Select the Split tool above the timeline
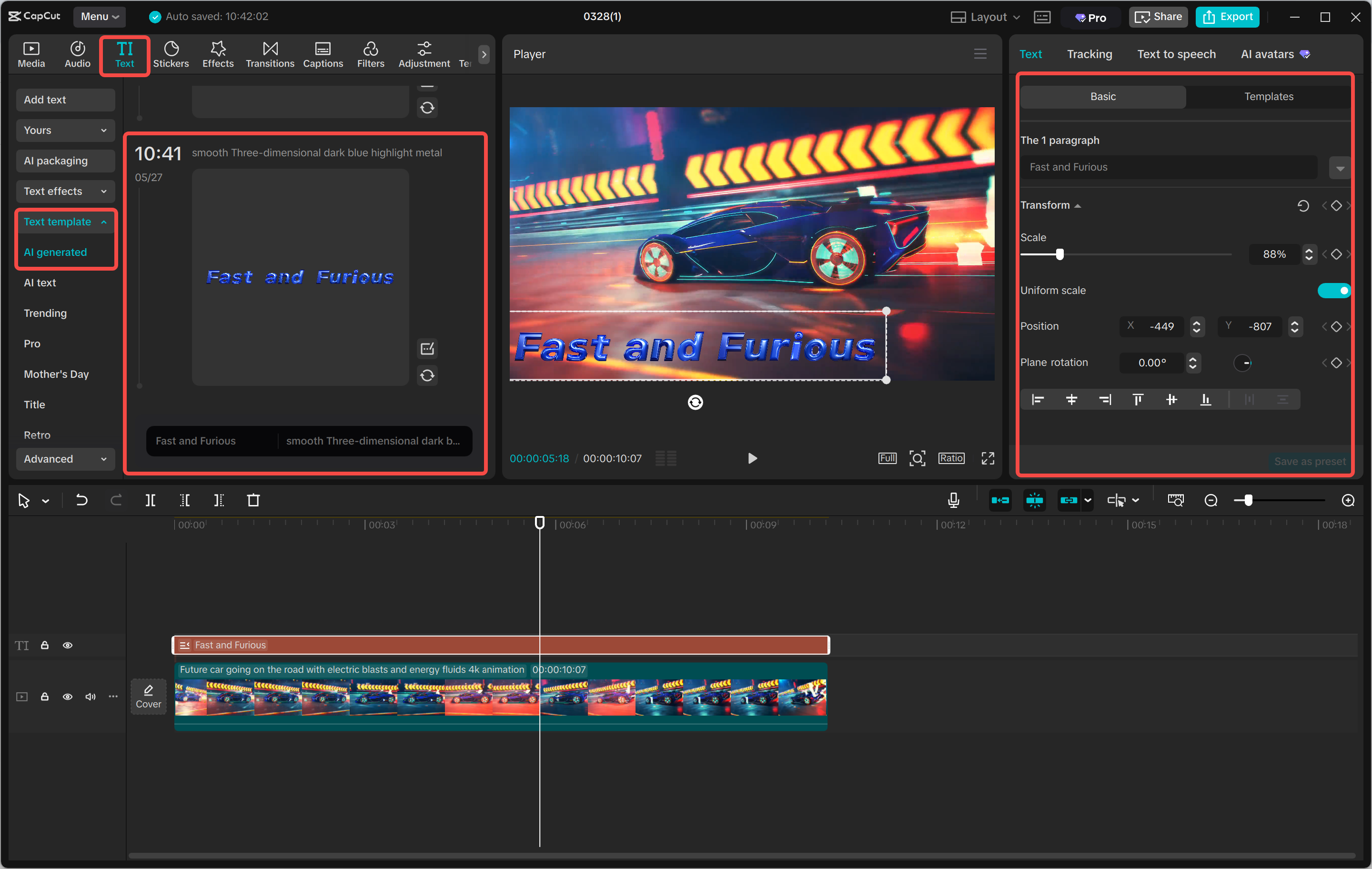Screen dimensions: 1372x869 (x=151, y=500)
